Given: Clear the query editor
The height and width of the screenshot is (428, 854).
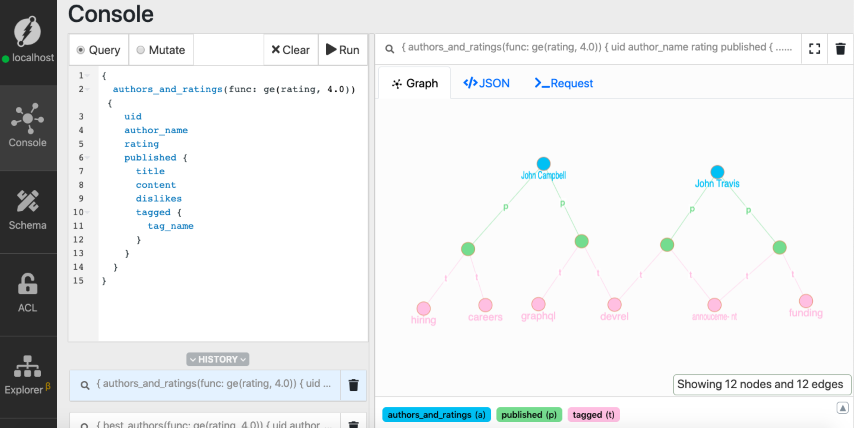Looking at the screenshot, I should (290, 50).
